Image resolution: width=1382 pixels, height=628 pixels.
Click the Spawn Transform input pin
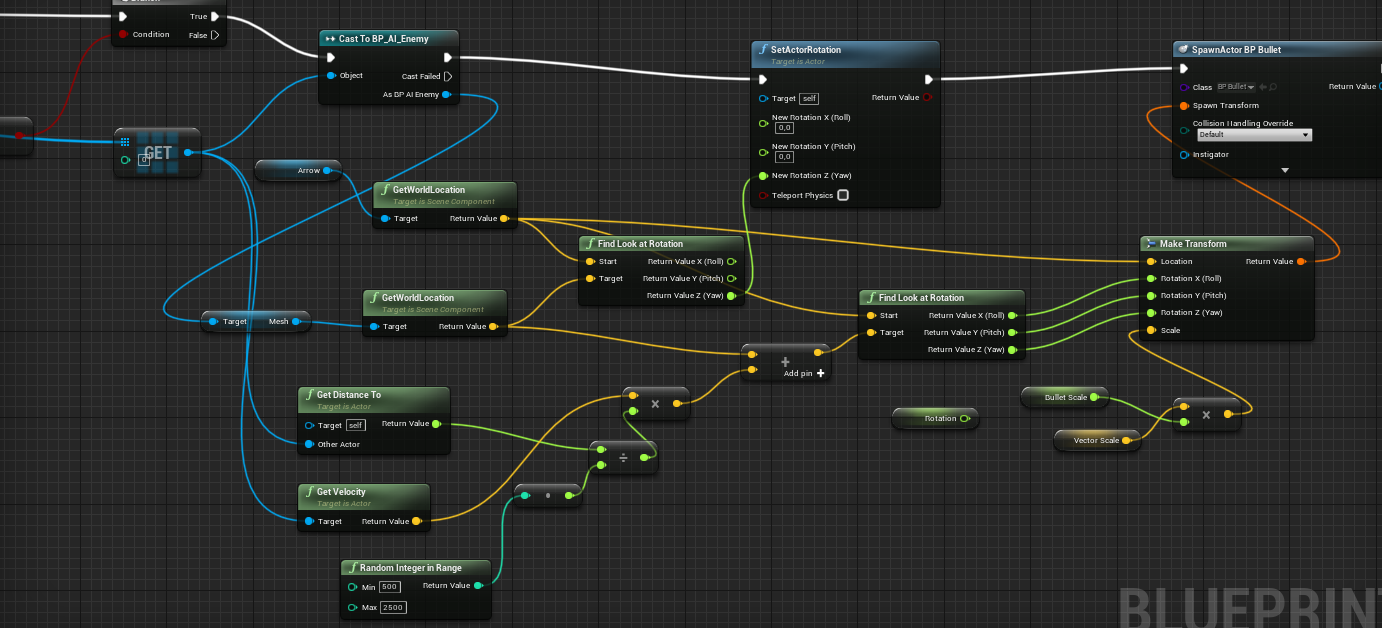pyautogui.click(x=1184, y=106)
